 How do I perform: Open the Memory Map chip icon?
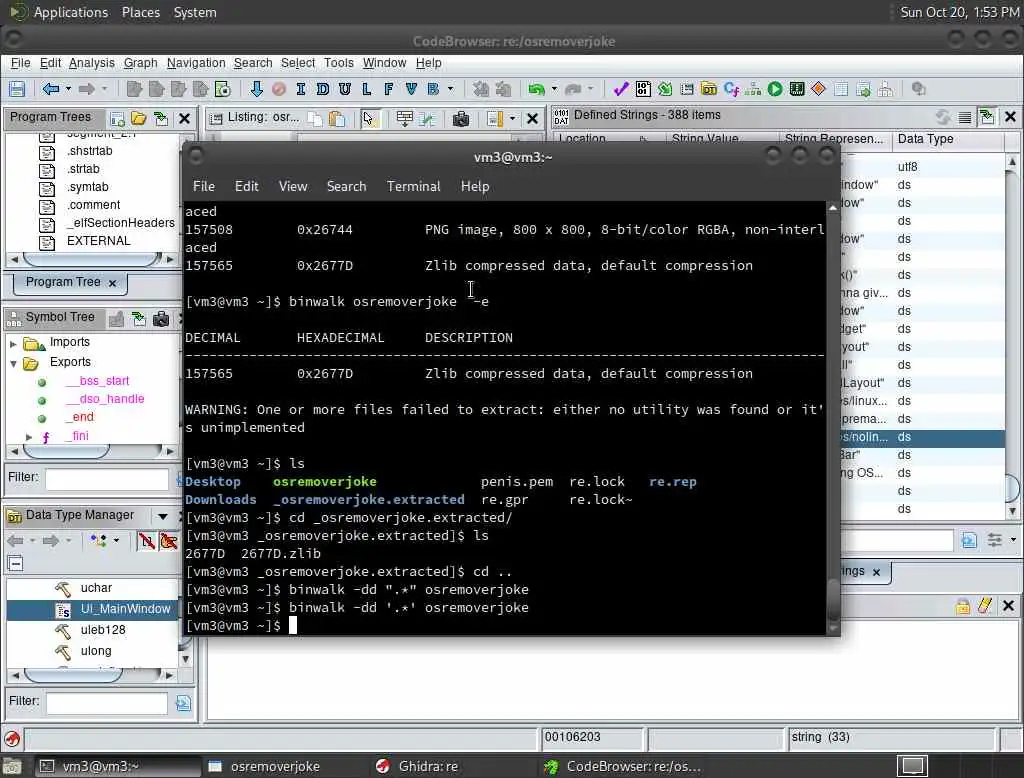(797, 89)
